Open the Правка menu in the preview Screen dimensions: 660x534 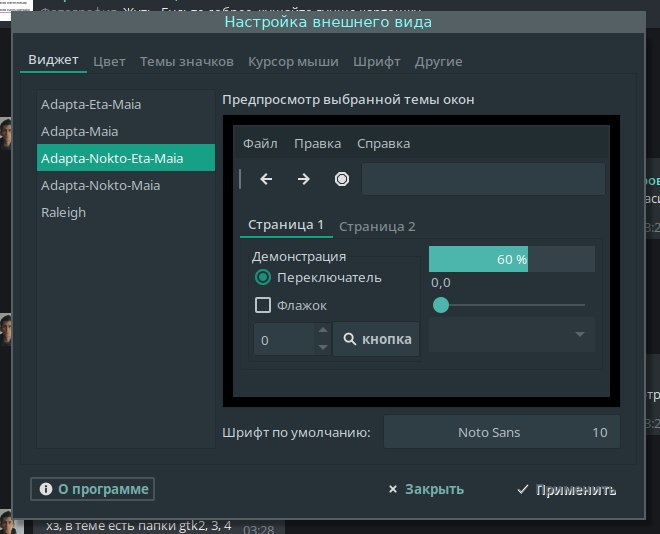point(317,144)
